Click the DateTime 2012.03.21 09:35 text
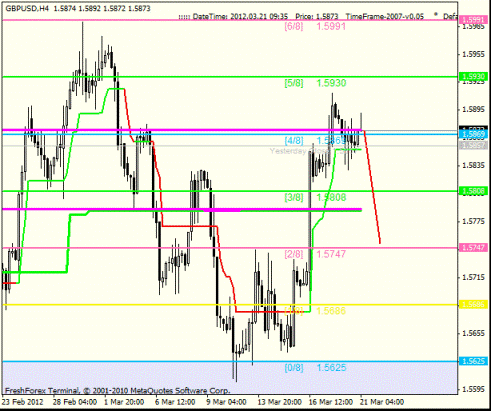Screen dimensions: 491x411 click(240, 16)
